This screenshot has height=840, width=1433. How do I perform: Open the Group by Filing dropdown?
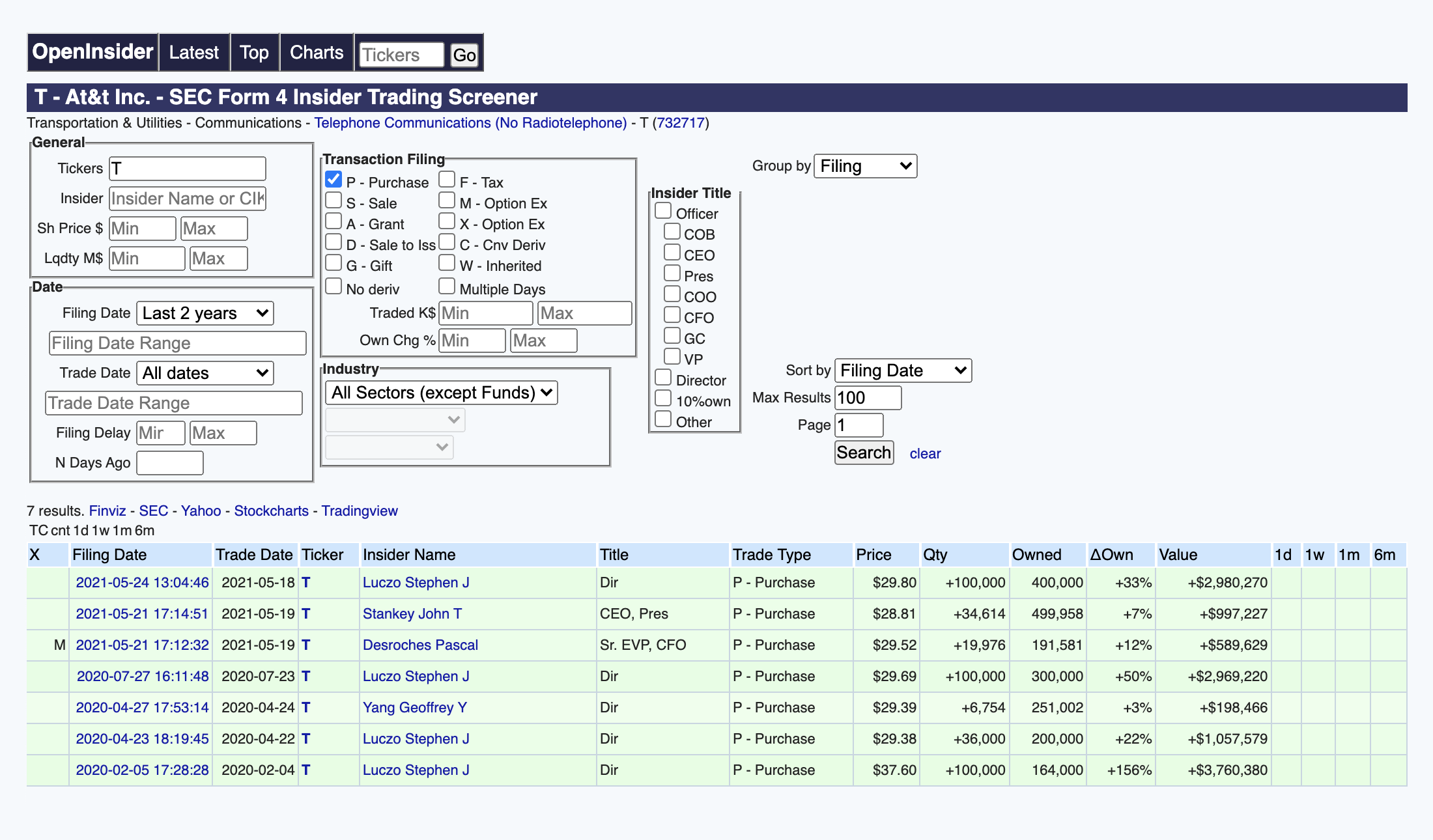click(x=866, y=166)
